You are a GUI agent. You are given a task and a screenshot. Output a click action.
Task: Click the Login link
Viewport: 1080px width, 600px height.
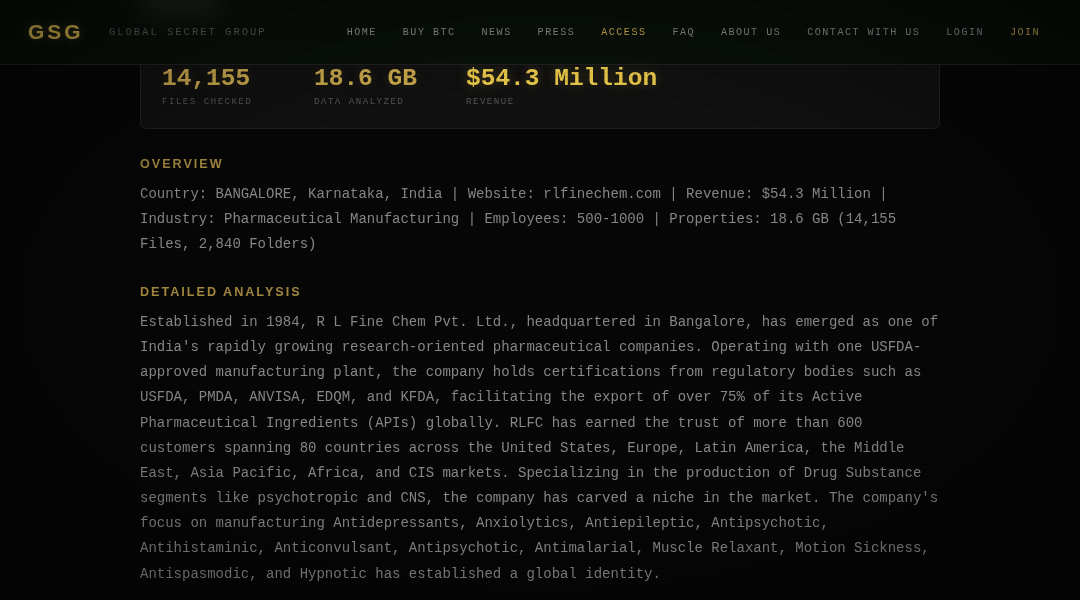[965, 32]
